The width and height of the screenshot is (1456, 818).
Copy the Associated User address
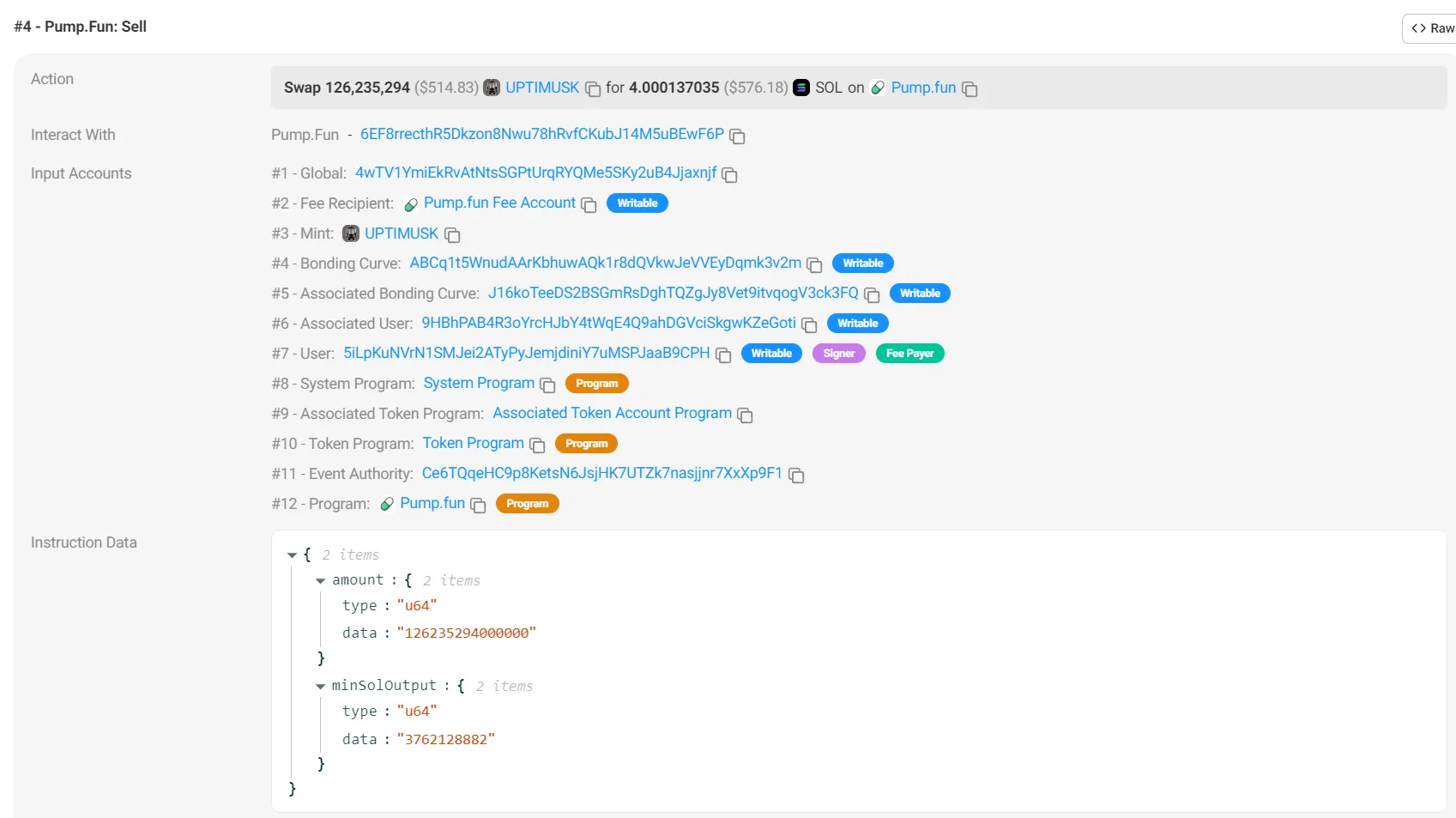[x=809, y=325]
